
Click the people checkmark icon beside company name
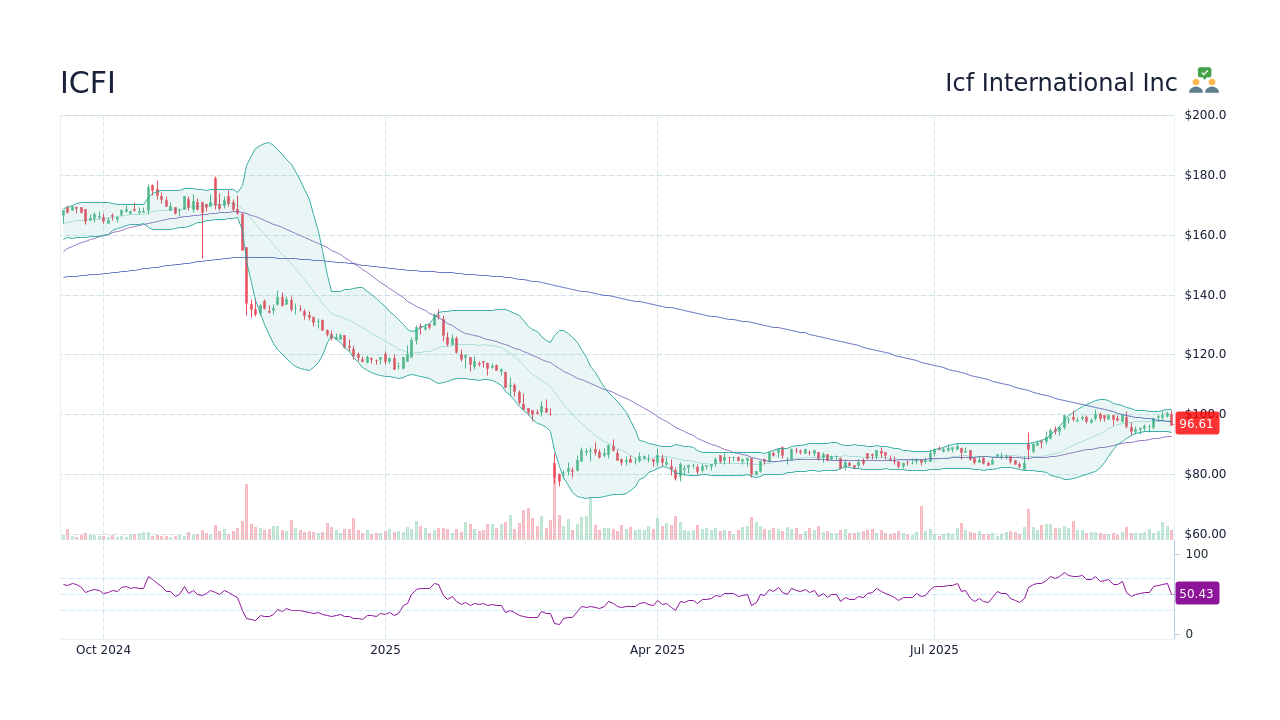[x=1204, y=81]
